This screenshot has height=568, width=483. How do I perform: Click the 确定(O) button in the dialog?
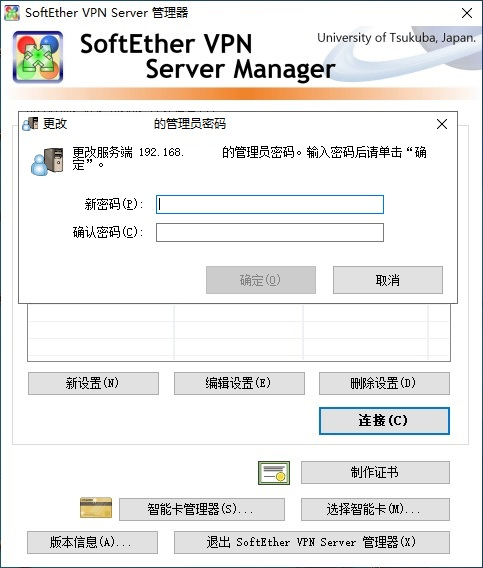[261, 280]
